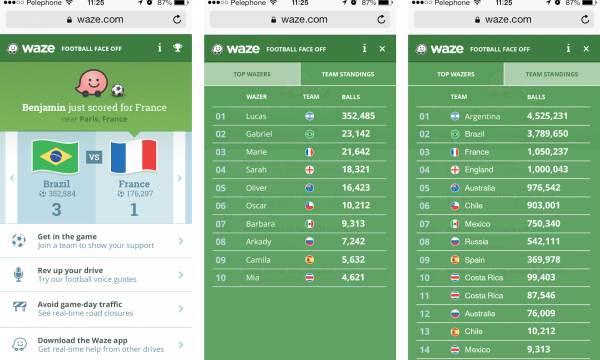Open Download the Waze app link
600x360 pixels.
coord(96,345)
